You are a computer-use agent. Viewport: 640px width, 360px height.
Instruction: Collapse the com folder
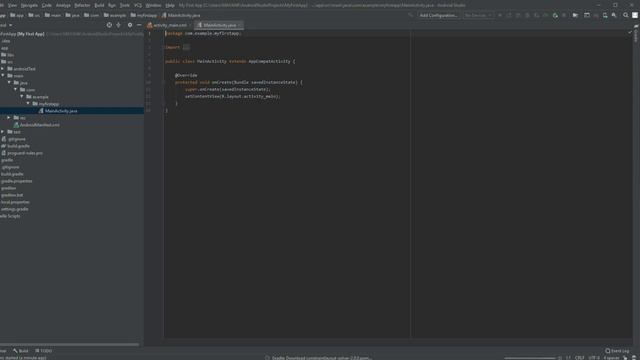[16, 90]
